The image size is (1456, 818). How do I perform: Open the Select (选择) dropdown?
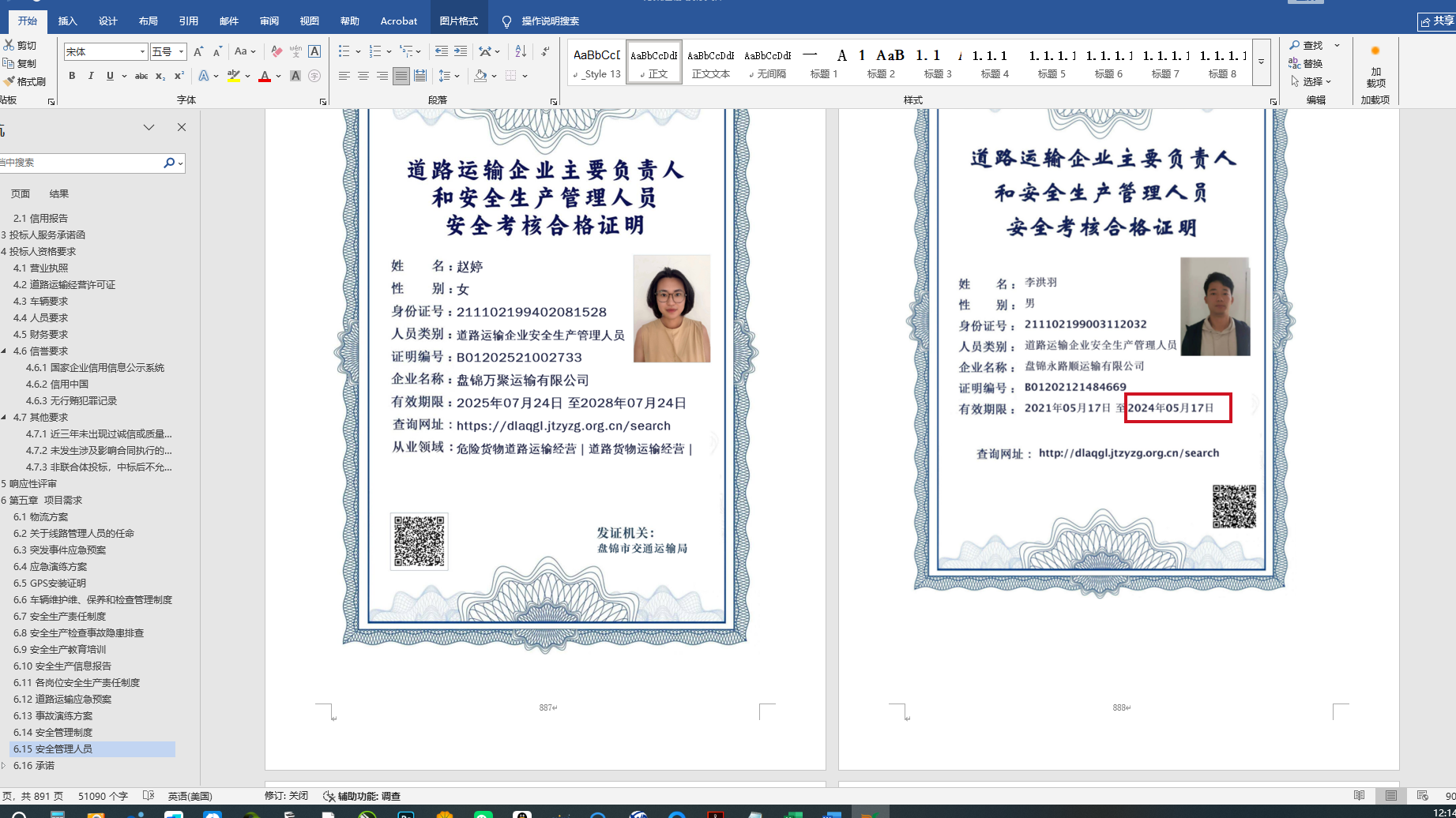point(1311,81)
